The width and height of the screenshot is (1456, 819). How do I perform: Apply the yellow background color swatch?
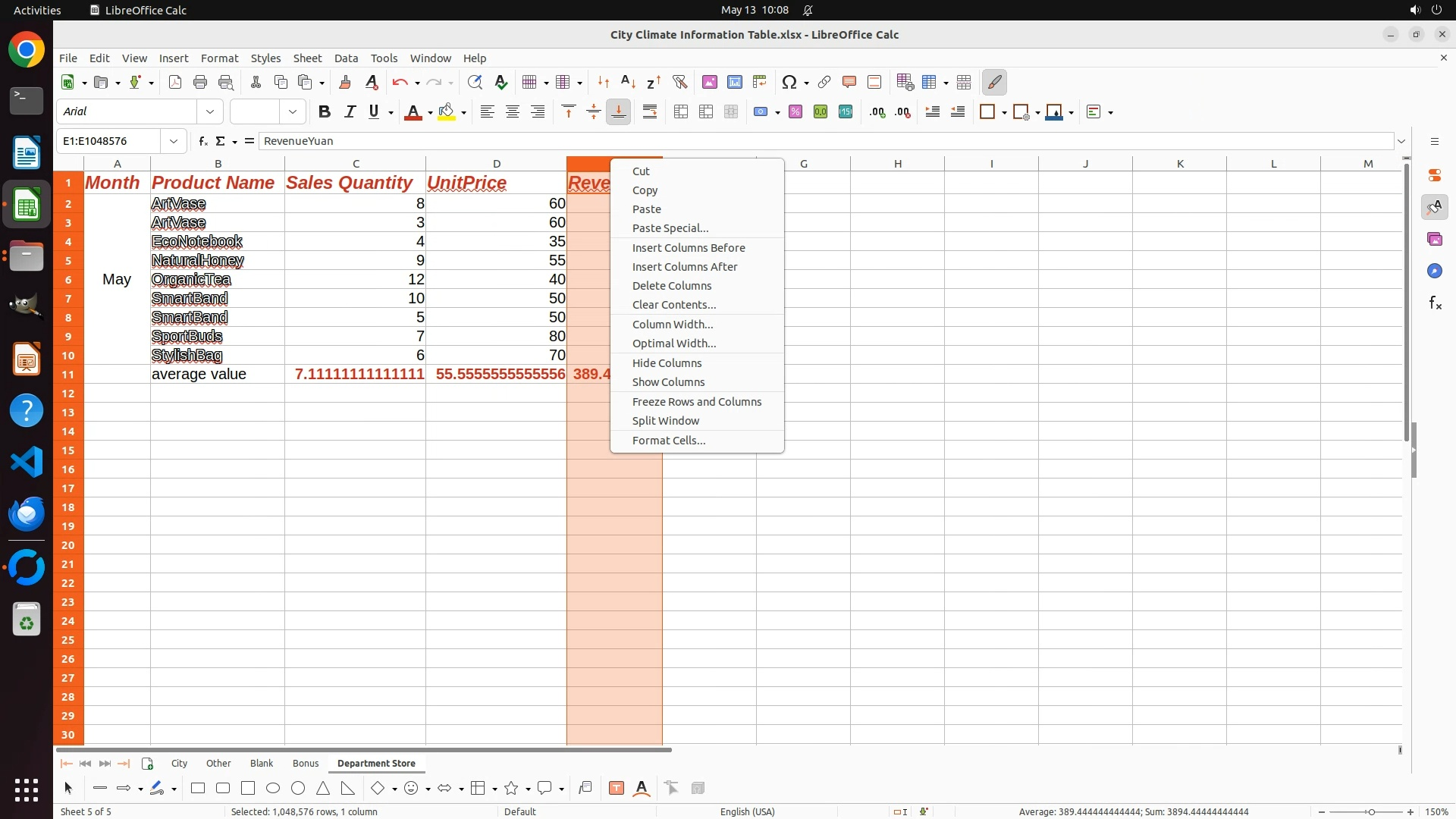(447, 112)
